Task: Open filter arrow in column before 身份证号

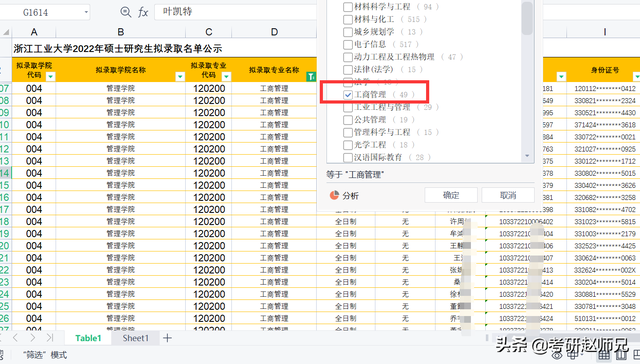Action: [561, 76]
